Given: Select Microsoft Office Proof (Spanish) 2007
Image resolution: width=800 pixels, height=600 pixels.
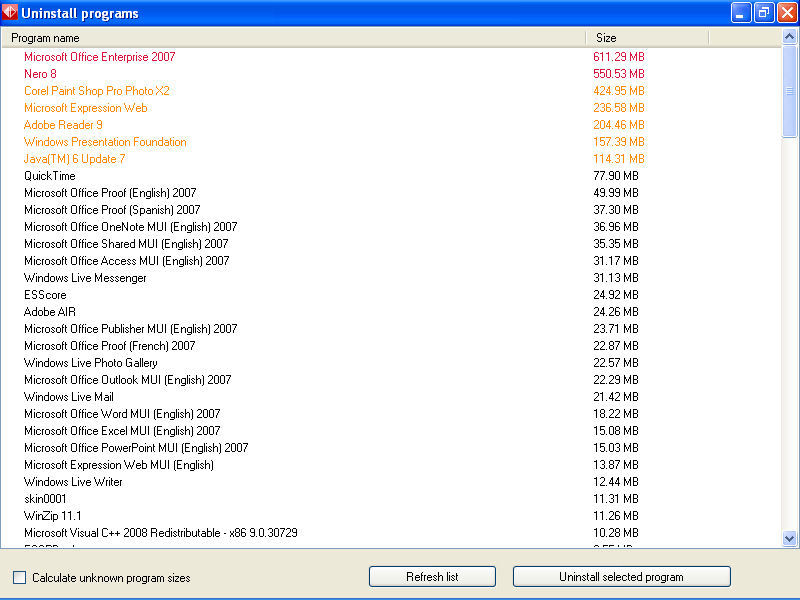Looking at the screenshot, I should point(112,210).
